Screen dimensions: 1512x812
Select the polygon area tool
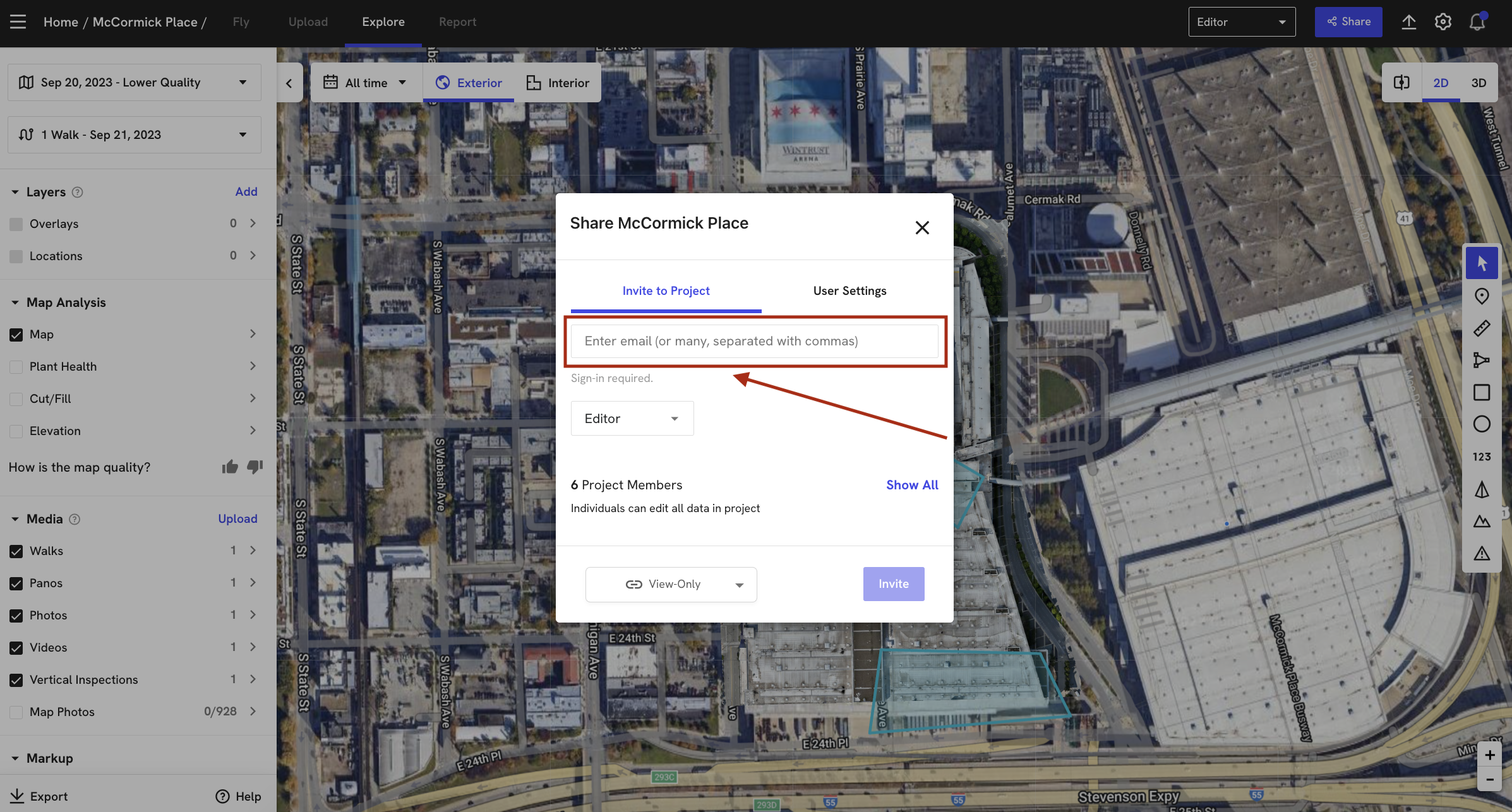pyautogui.click(x=1482, y=360)
